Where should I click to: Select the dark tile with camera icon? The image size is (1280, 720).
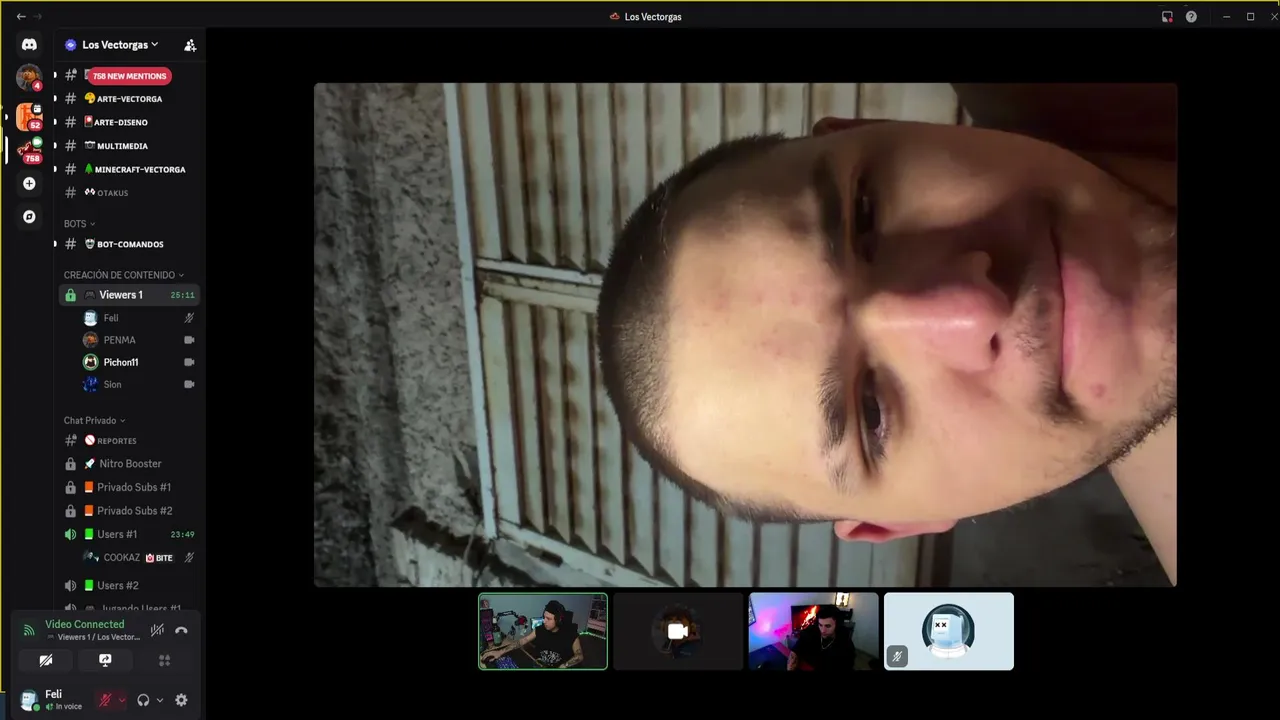tap(678, 631)
